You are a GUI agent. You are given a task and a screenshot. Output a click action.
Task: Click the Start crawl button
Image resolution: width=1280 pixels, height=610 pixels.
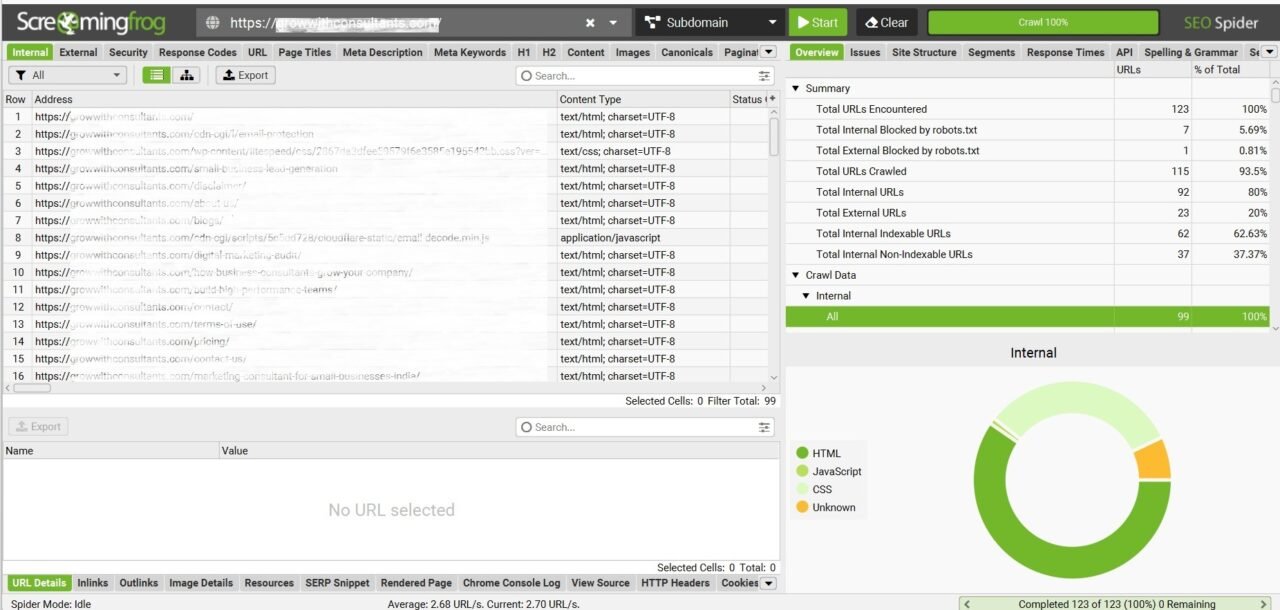click(x=817, y=21)
